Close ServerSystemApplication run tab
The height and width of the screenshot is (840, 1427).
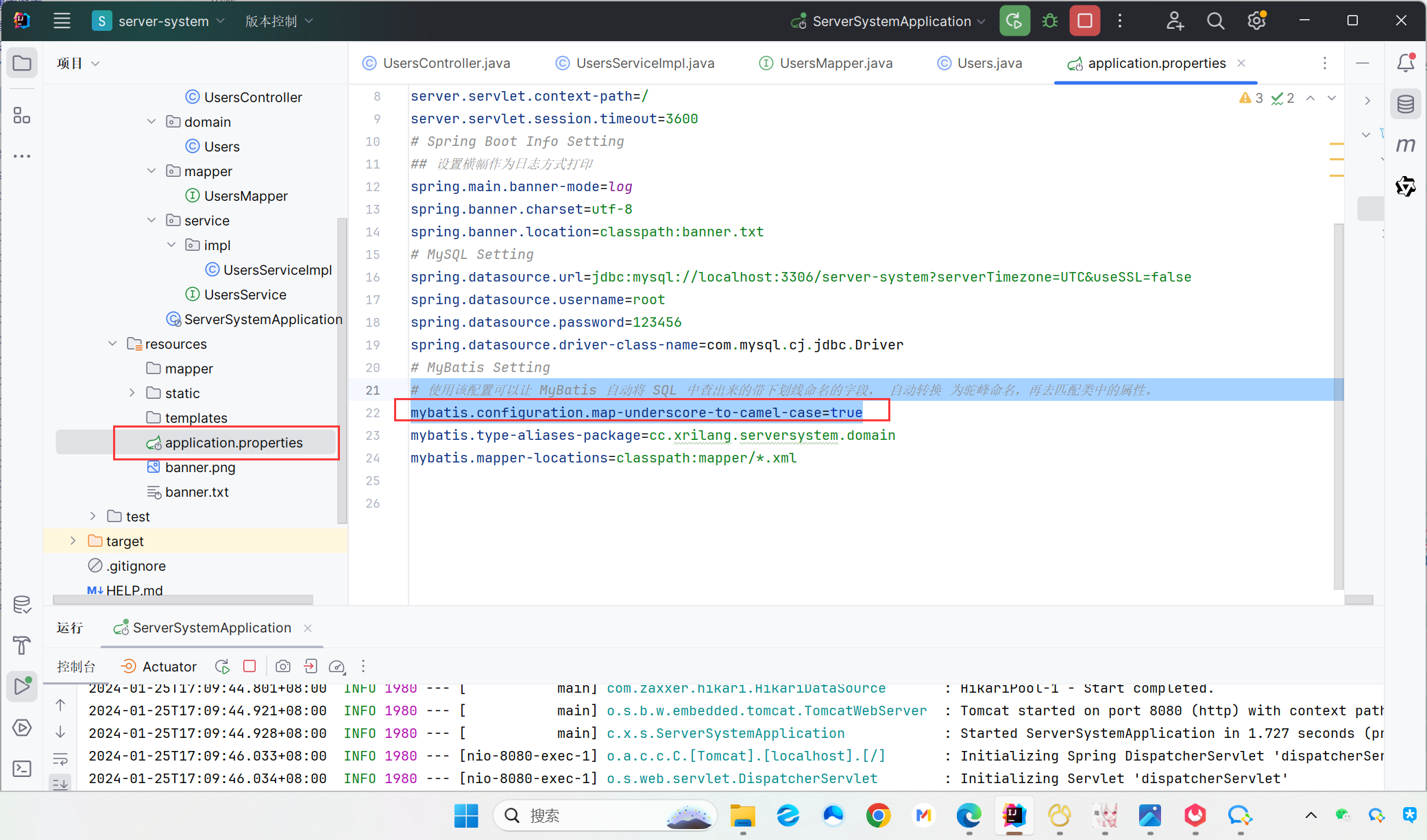pos(308,628)
